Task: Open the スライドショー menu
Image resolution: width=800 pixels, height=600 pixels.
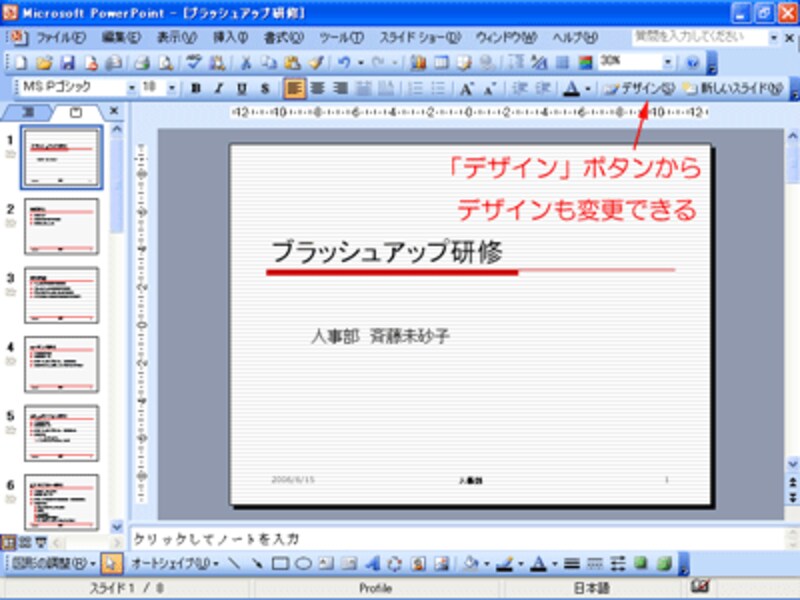Action: pos(420,37)
